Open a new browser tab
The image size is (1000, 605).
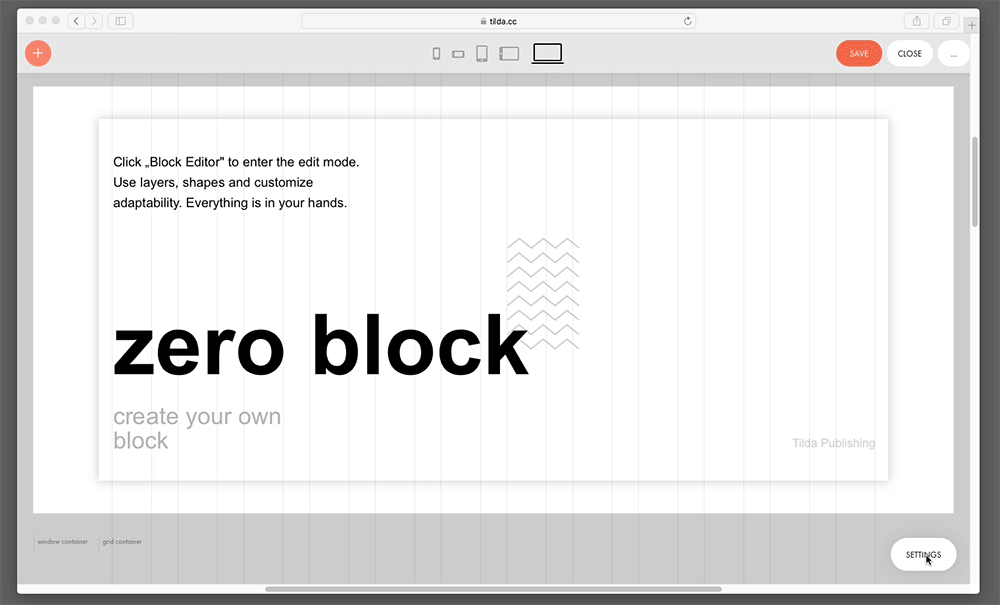[x=971, y=24]
